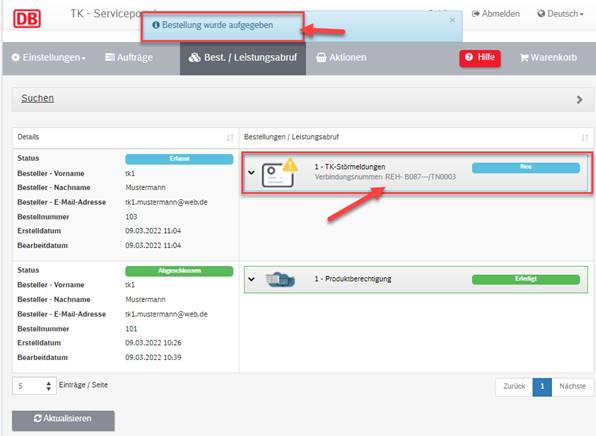The image size is (596, 436).
Task: Open the Aktionen tab
Action: click(341, 58)
